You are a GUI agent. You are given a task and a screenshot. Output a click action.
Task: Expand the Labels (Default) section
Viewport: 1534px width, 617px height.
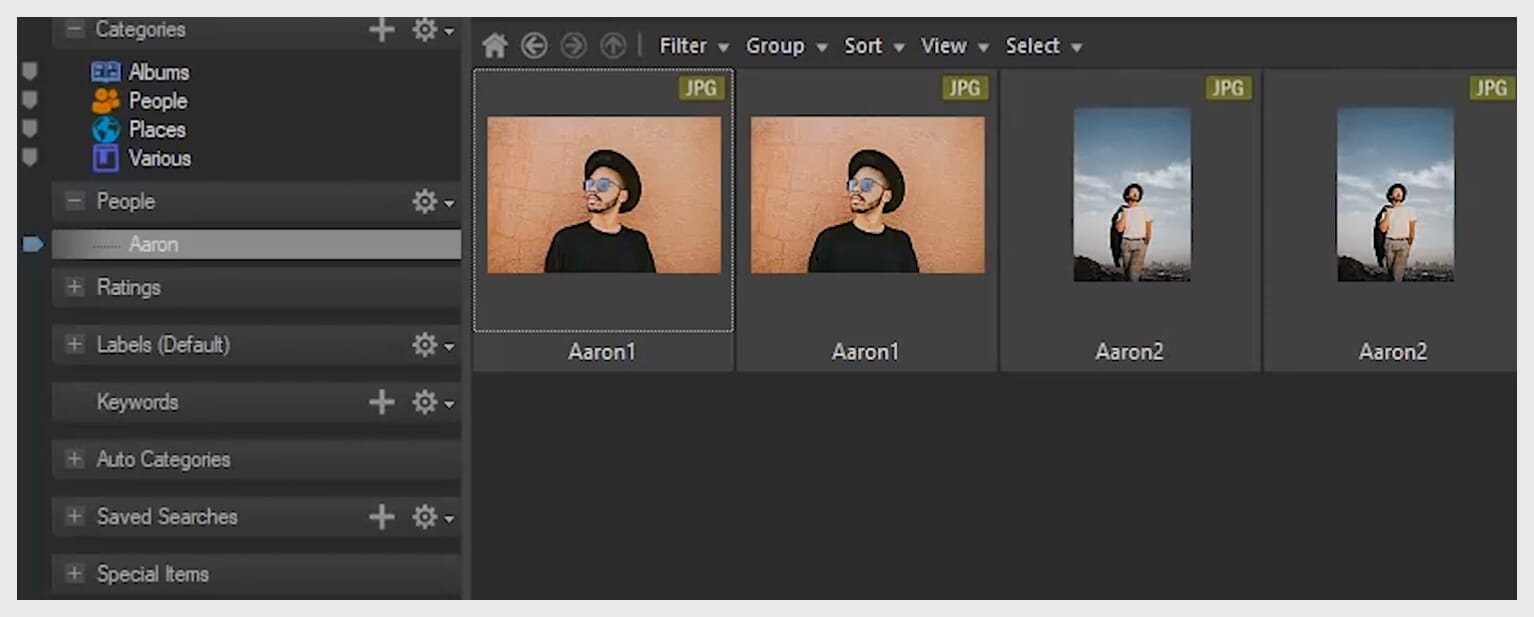point(74,345)
